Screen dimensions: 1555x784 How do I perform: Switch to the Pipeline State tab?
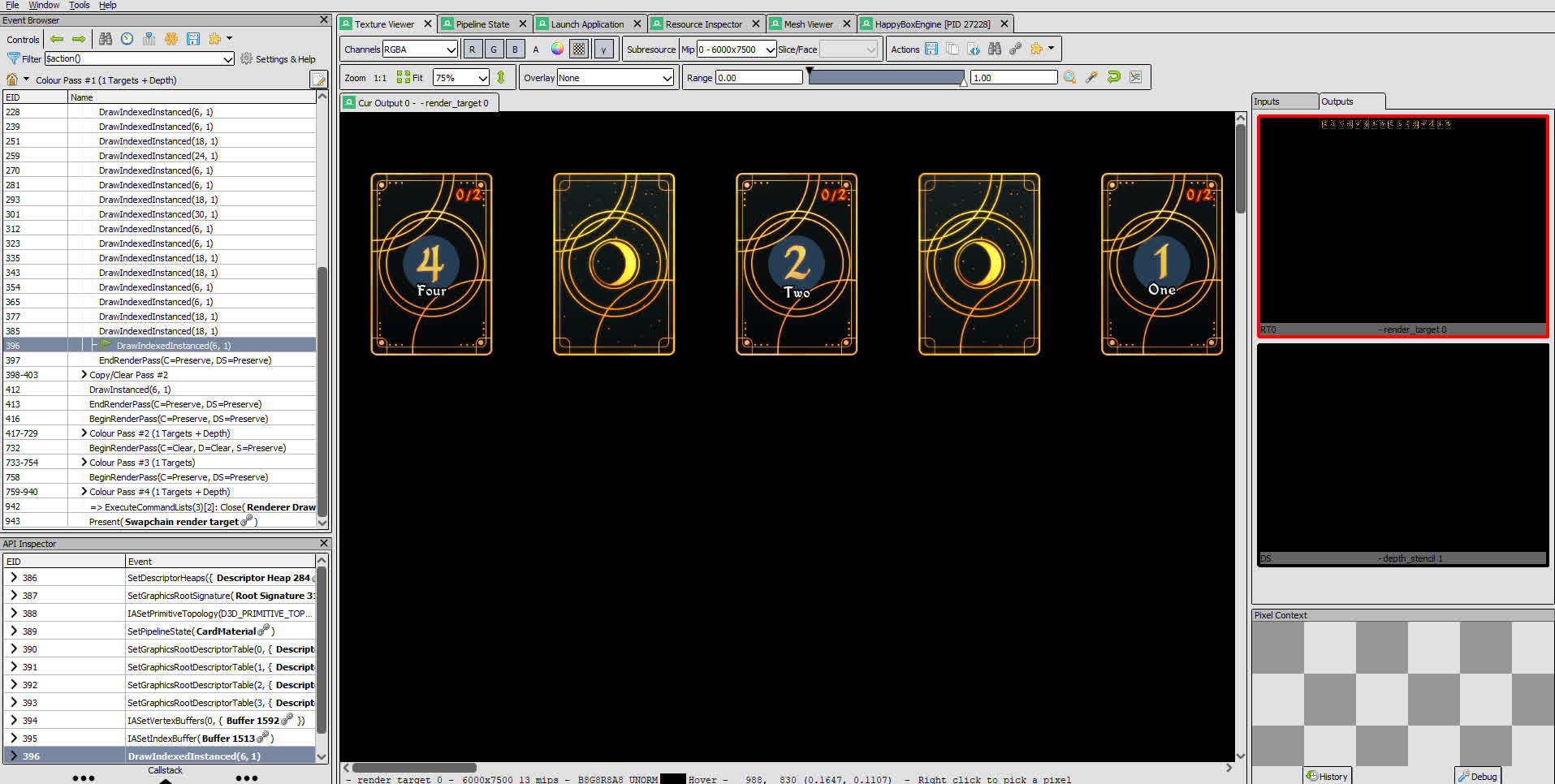(x=482, y=24)
